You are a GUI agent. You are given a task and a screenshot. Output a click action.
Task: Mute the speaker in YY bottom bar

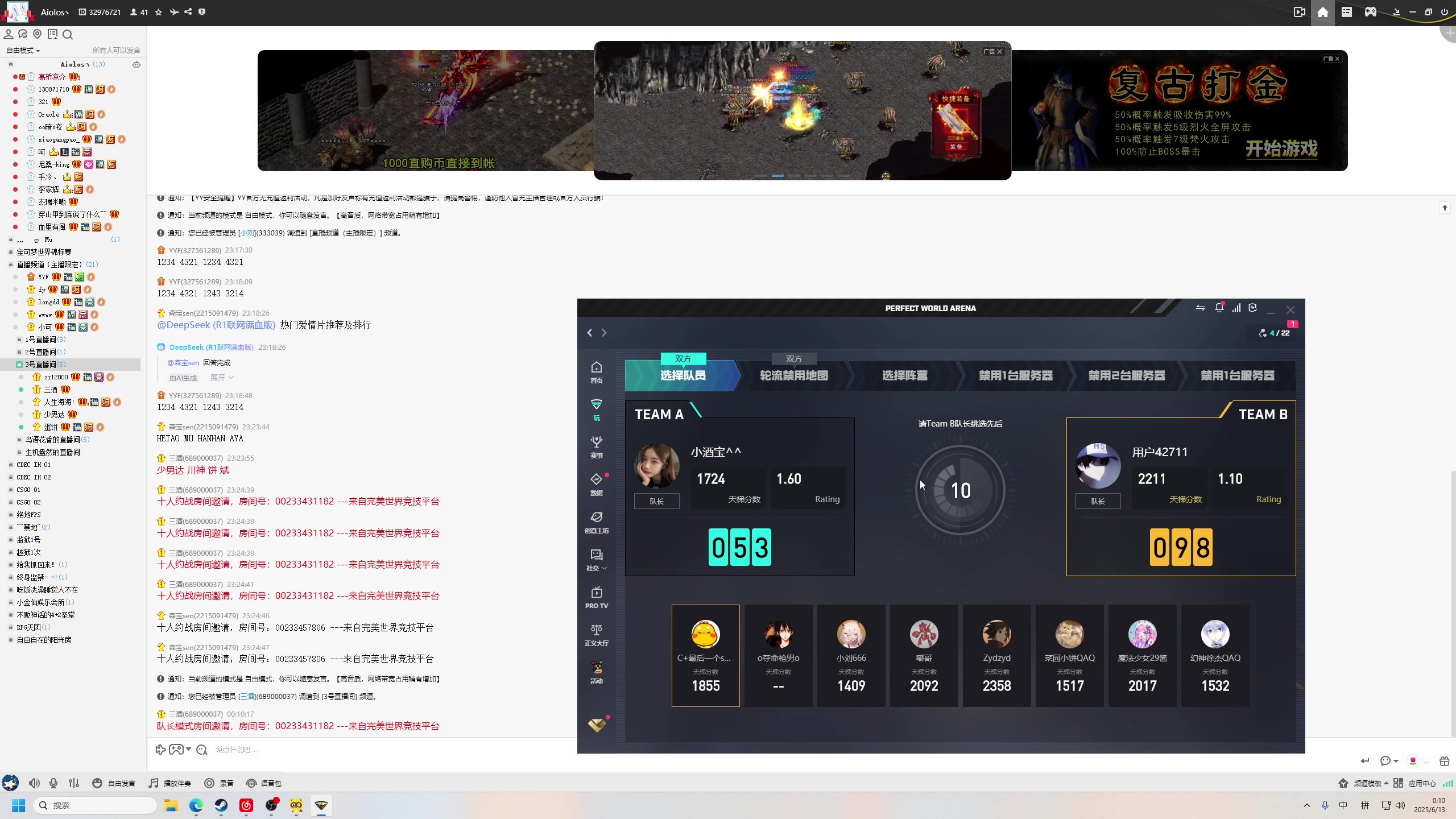pos(34,783)
